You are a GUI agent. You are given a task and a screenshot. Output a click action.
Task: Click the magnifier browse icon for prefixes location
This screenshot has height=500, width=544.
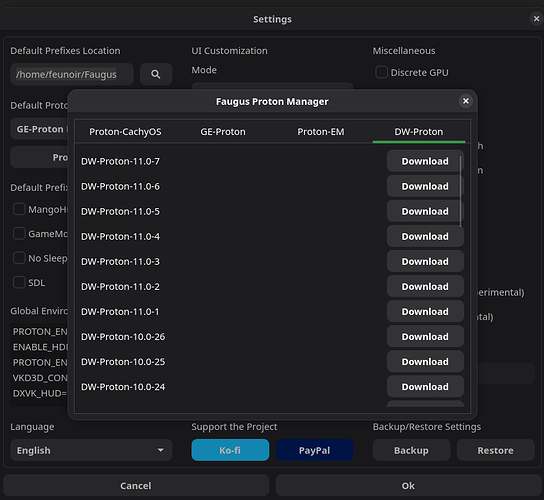156,74
